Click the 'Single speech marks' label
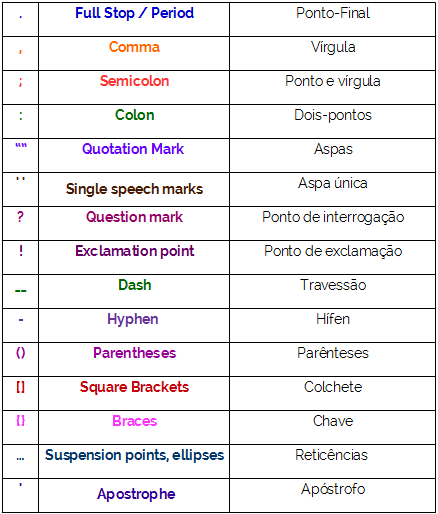Image resolution: width=438 pixels, height=514 pixels. 134,189
